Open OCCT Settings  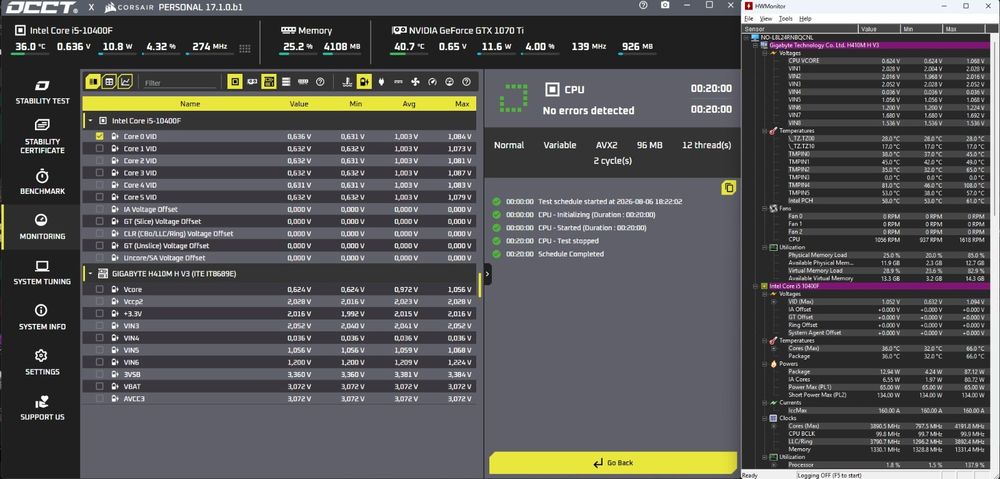[x=42, y=362]
